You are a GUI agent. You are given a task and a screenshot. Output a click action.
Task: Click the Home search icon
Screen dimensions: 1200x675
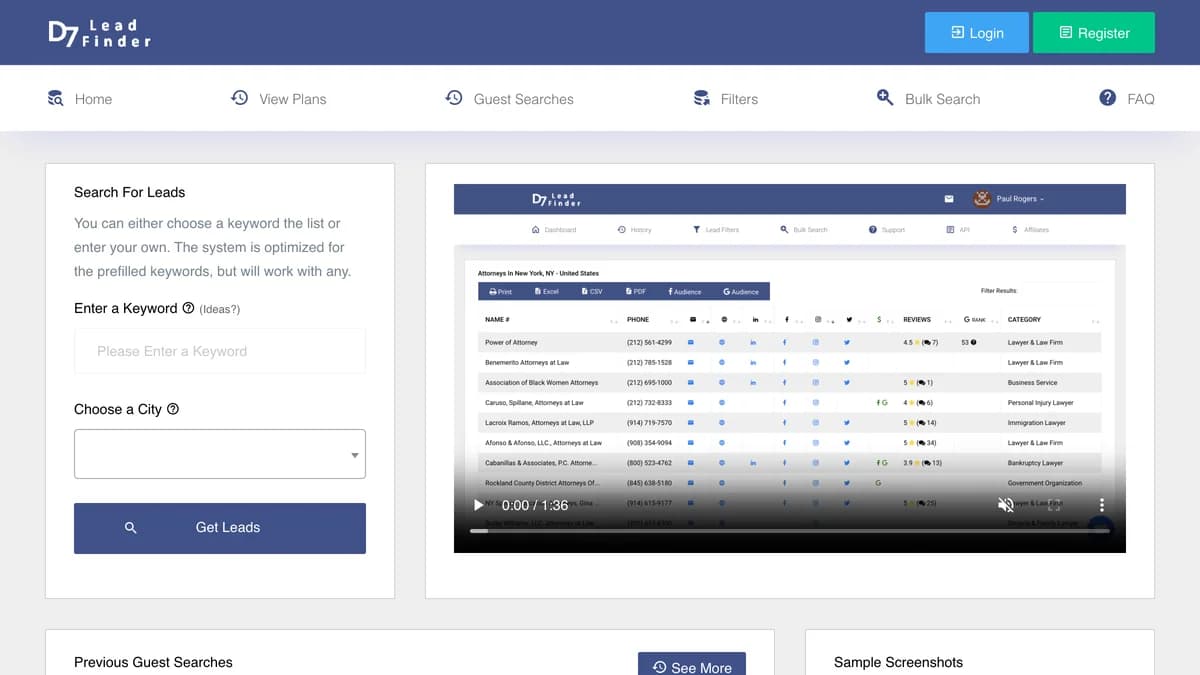(x=56, y=98)
